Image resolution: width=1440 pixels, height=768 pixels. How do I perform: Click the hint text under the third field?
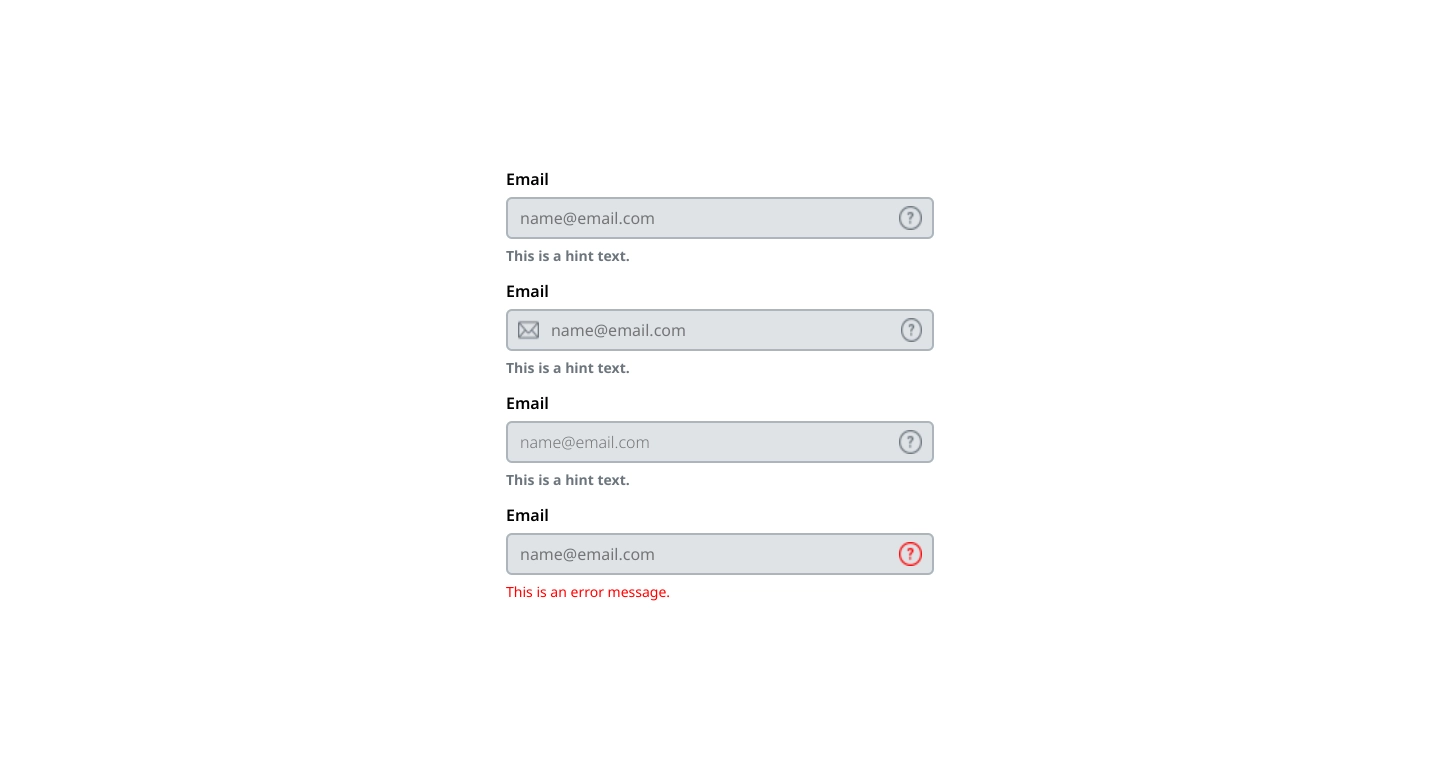tap(568, 480)
